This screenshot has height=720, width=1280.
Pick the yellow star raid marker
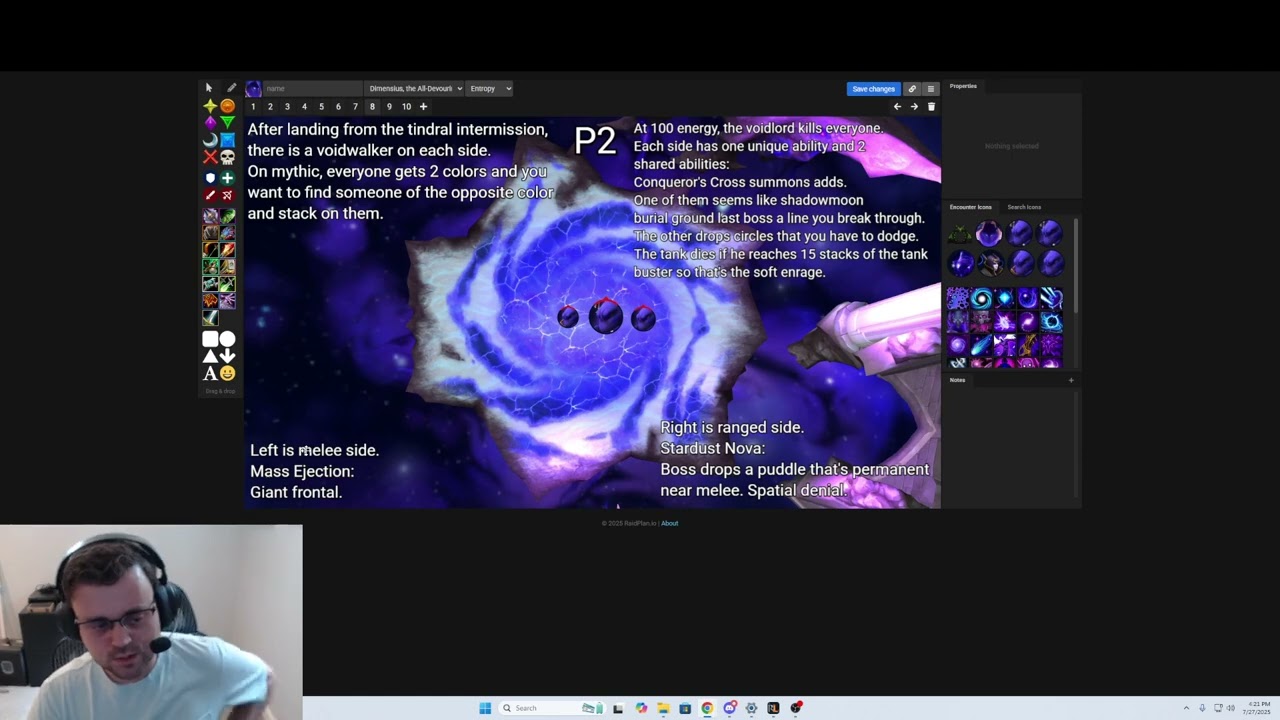(210, 106)
